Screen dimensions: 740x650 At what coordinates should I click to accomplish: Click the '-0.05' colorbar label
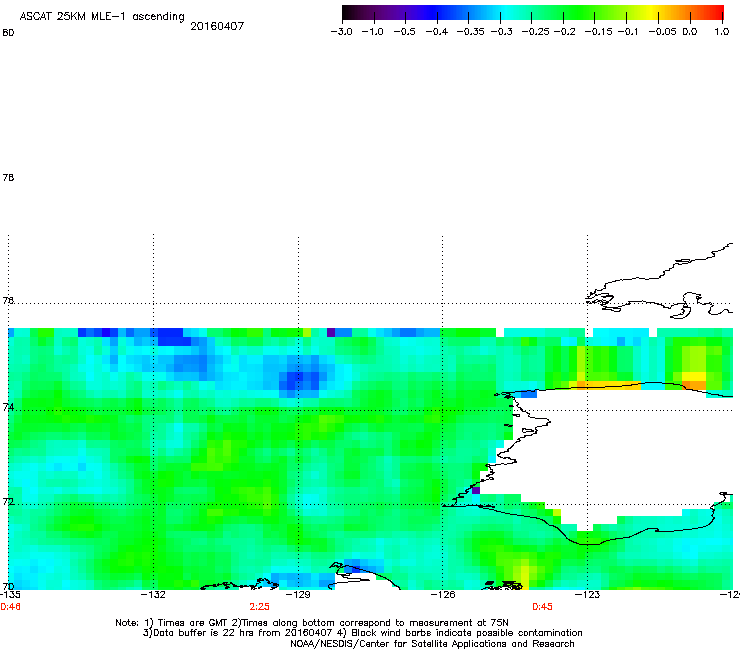(662, 32)
